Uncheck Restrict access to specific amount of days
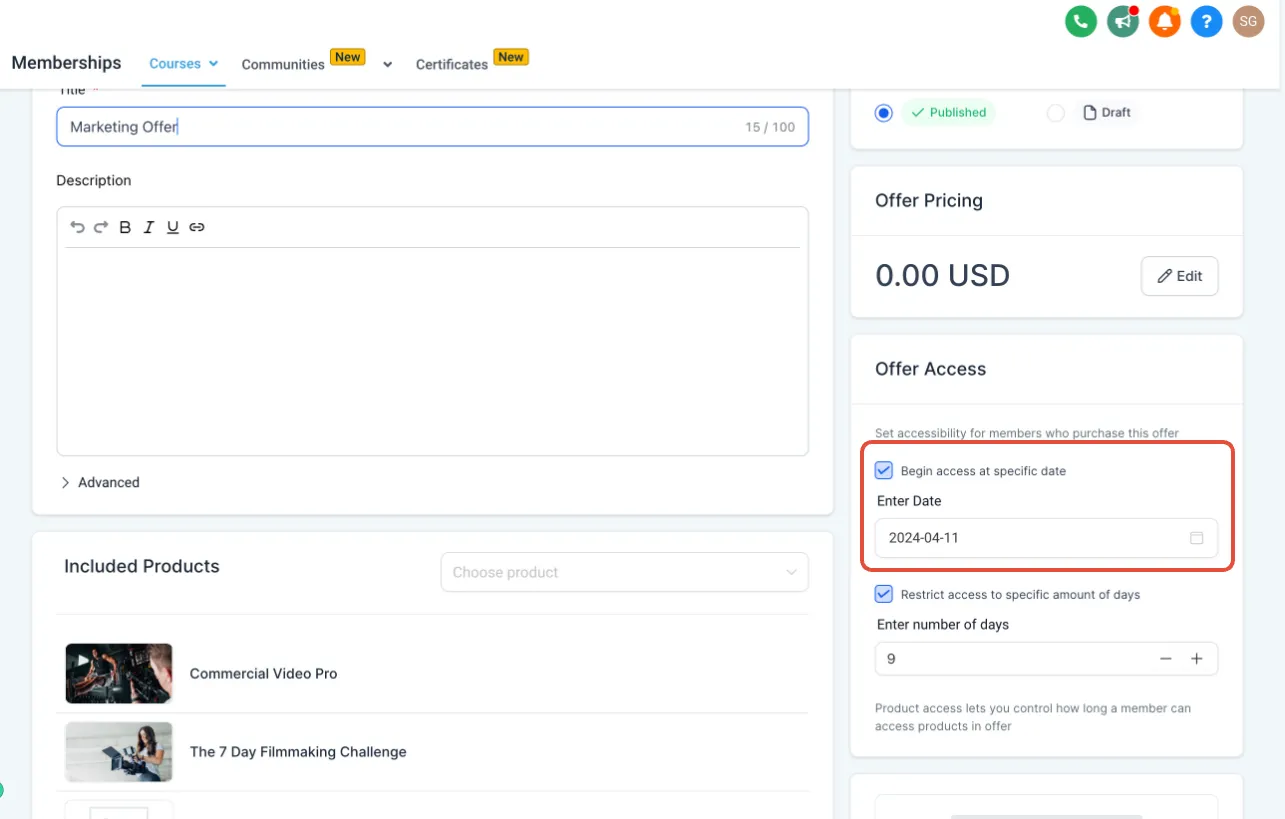Viewport: 1285px width, 819px height. pyautogui.click(x=884, y=594)
